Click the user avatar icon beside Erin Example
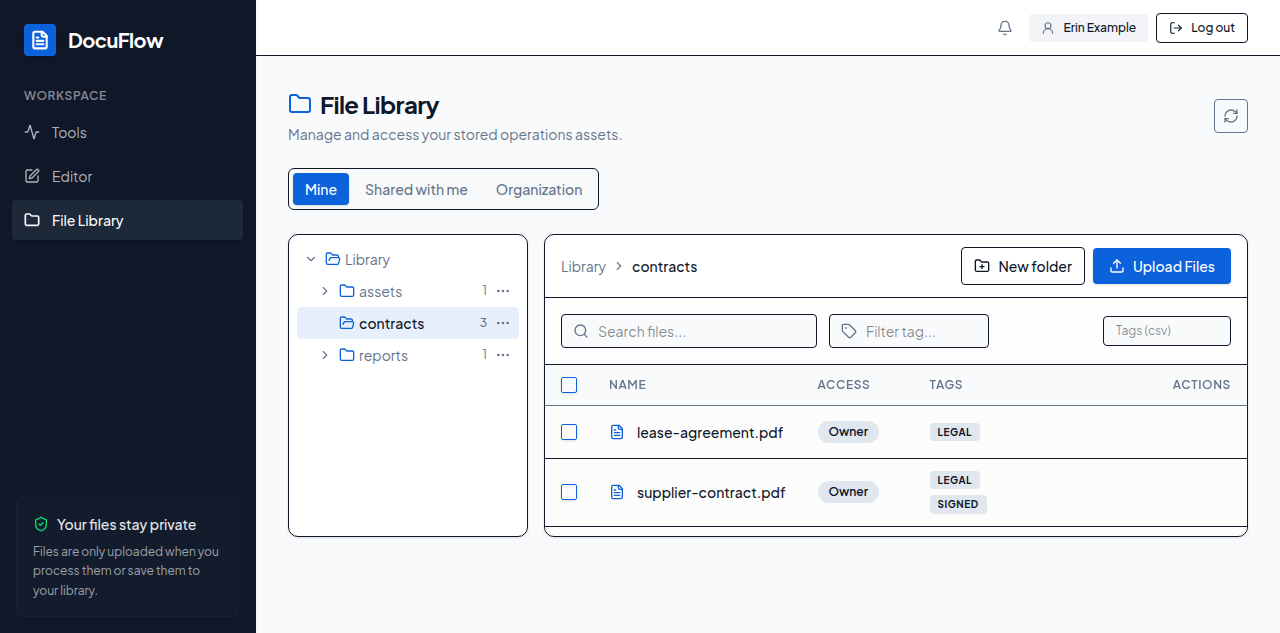This screenshot has width=1280, height=633. (x=1048, y=28)
